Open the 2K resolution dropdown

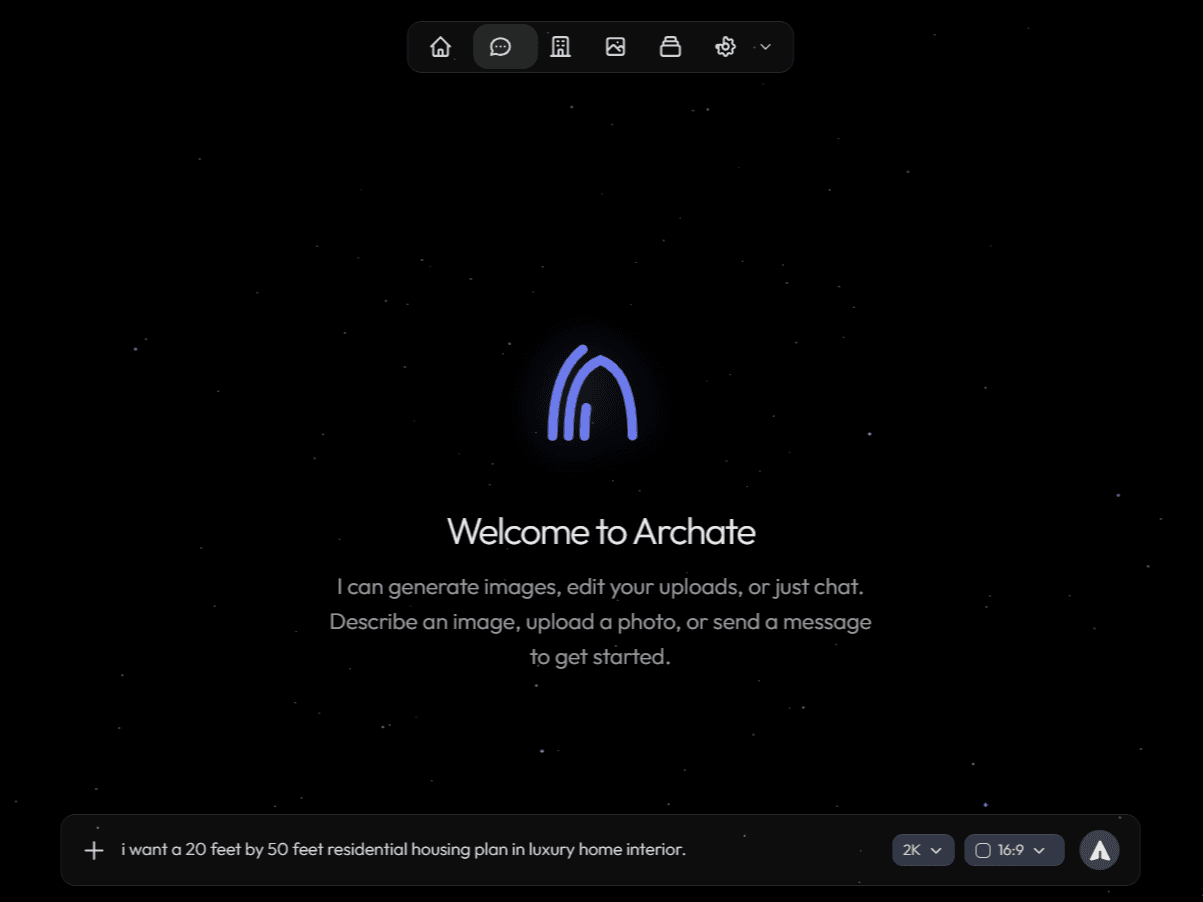[x=922, y=850]
